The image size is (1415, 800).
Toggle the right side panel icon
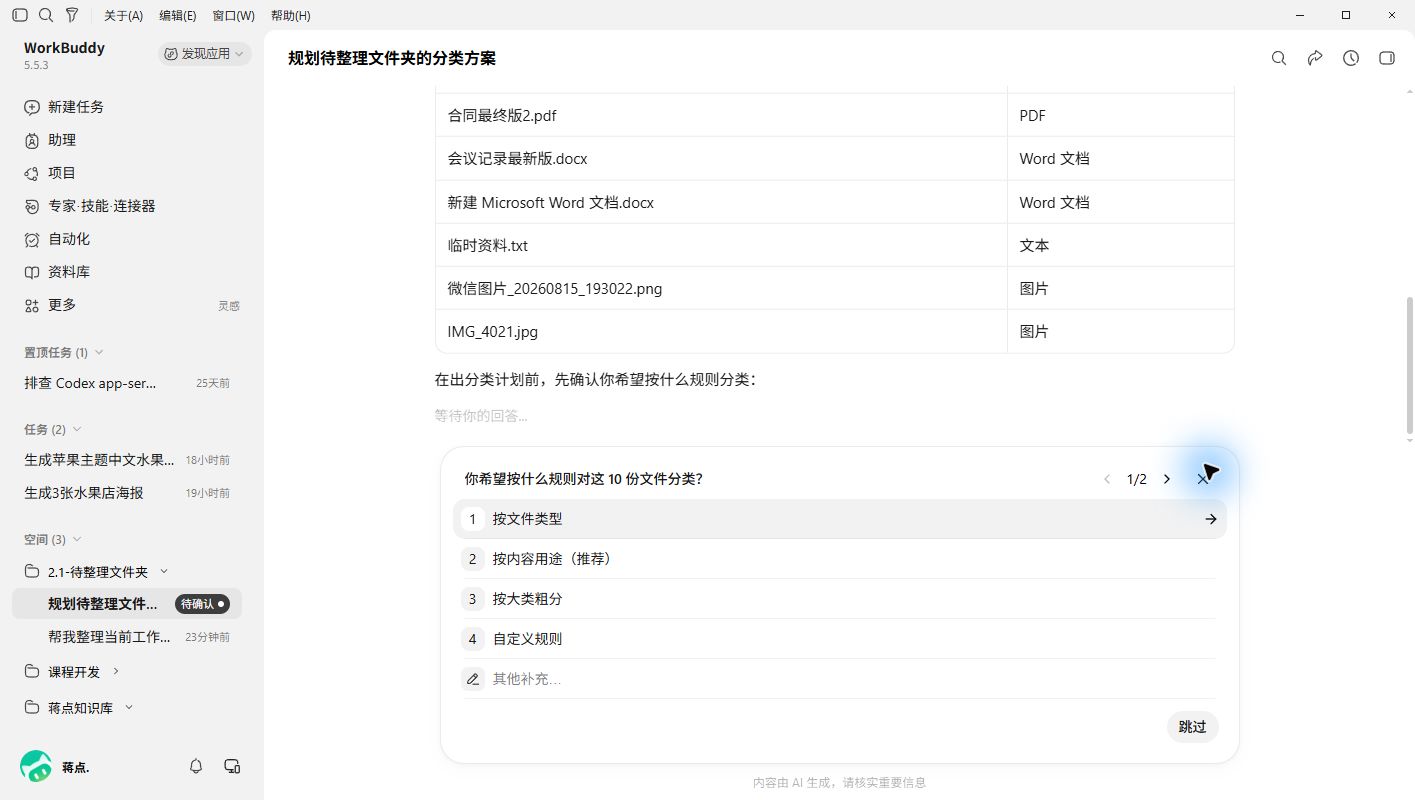(x=1387, y=58)
